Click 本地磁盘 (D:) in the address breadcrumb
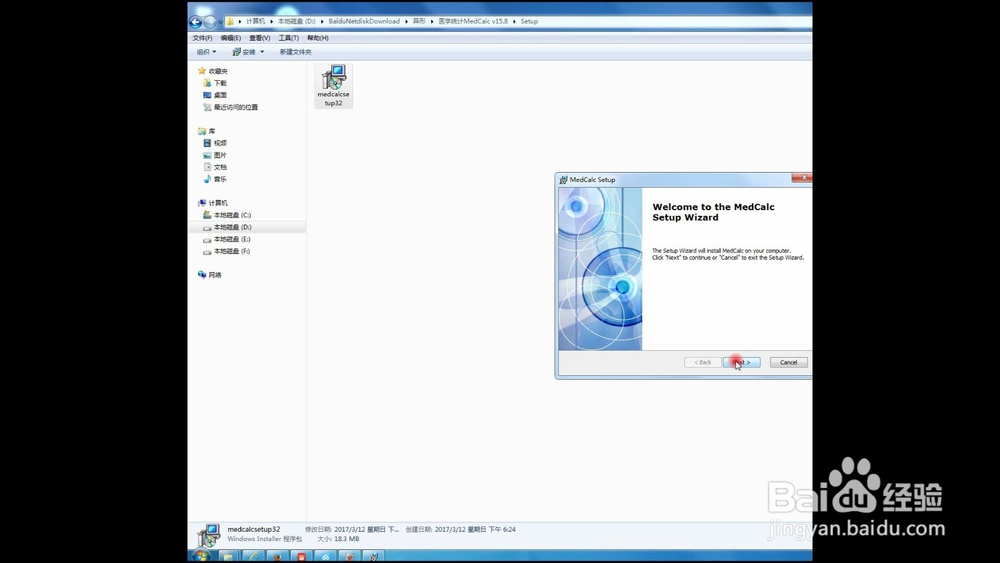The image size is (1000, 563). (x=297, y=22)
